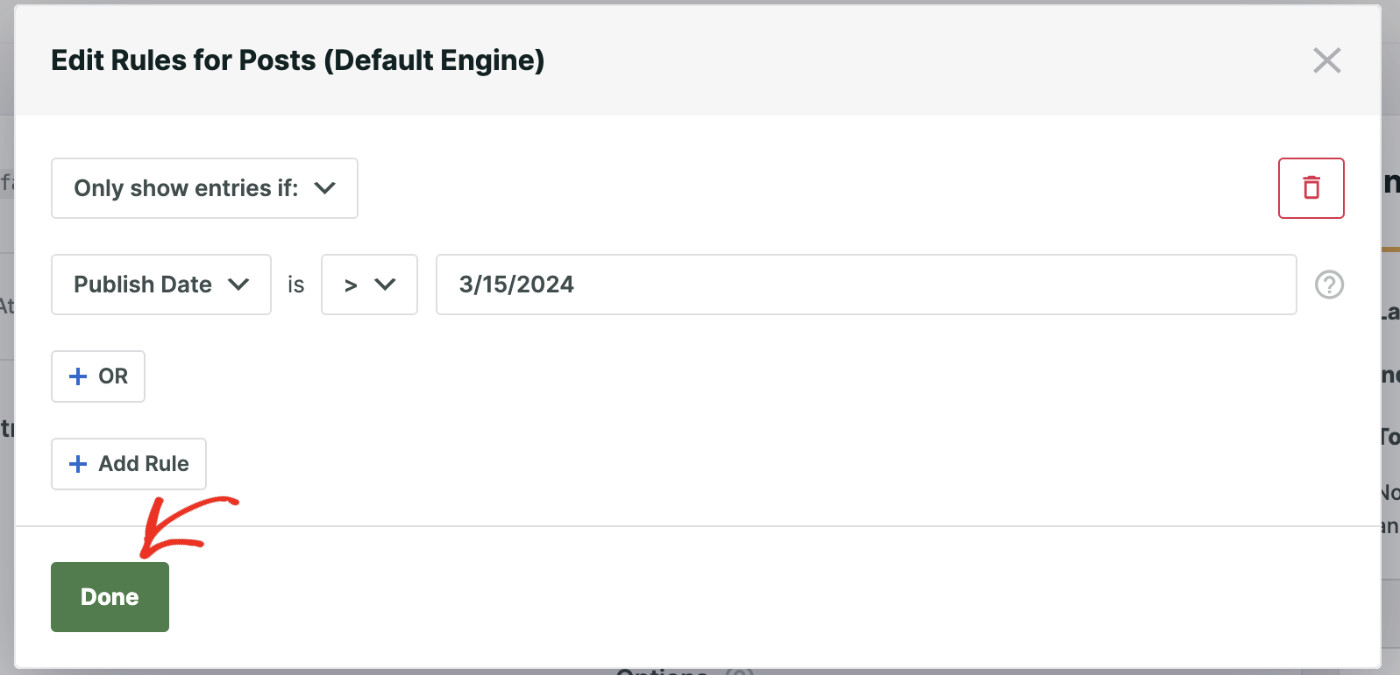The height and width of the screenshot is (675, 1400).
Task: Expand the entries condition chevron
Action: click(325, 188)
